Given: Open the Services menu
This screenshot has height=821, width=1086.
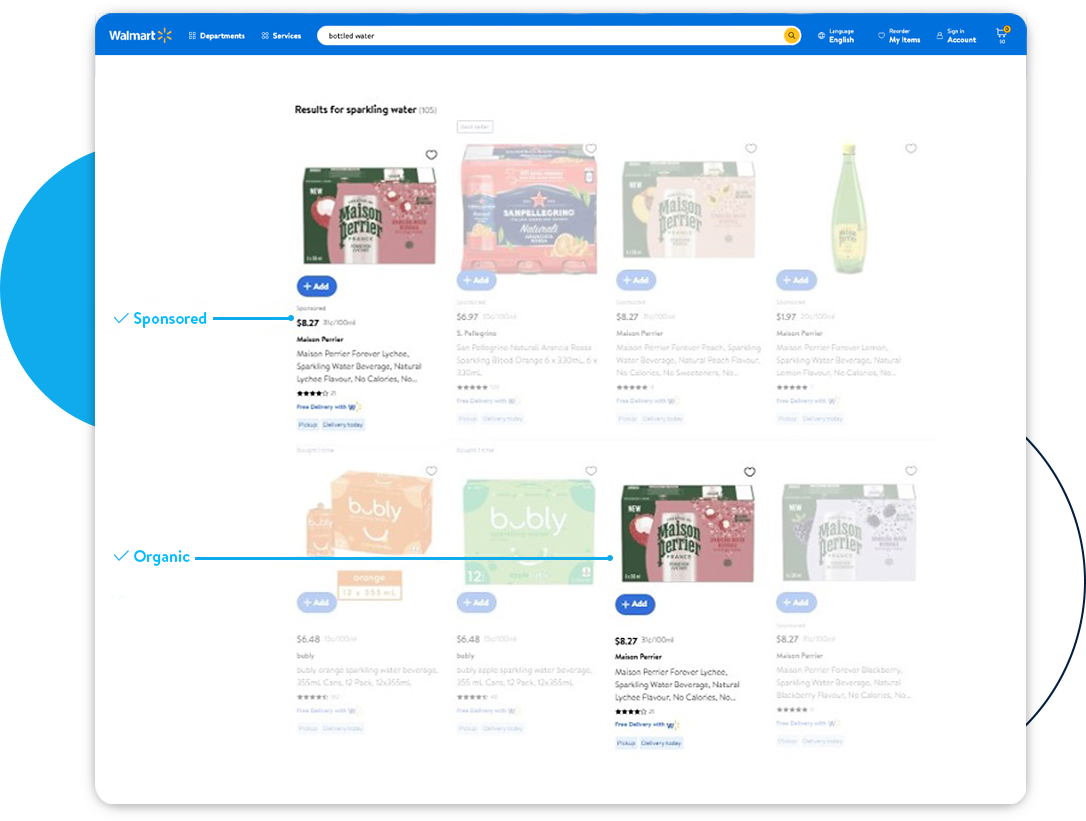Looking at the screenshot, I should pyautogui.click(x=281, y=35).
